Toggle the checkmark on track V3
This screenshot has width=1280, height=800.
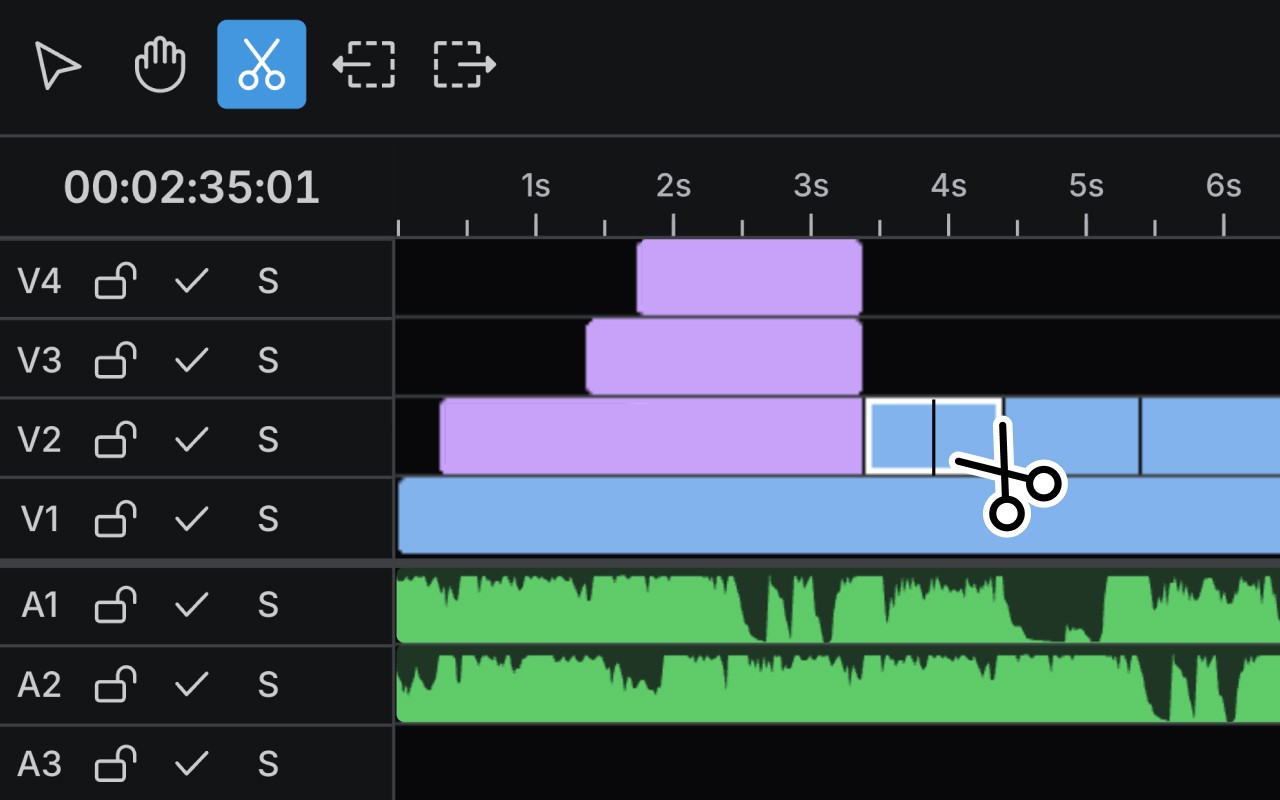(x=190, y=360)
